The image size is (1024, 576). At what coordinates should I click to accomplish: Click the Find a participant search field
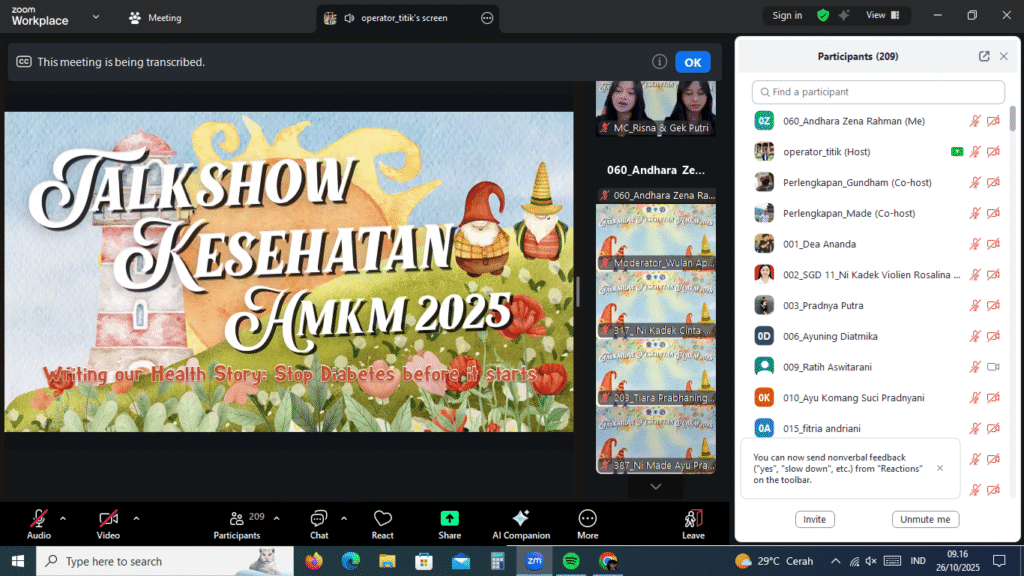click(x=877, y=91)
